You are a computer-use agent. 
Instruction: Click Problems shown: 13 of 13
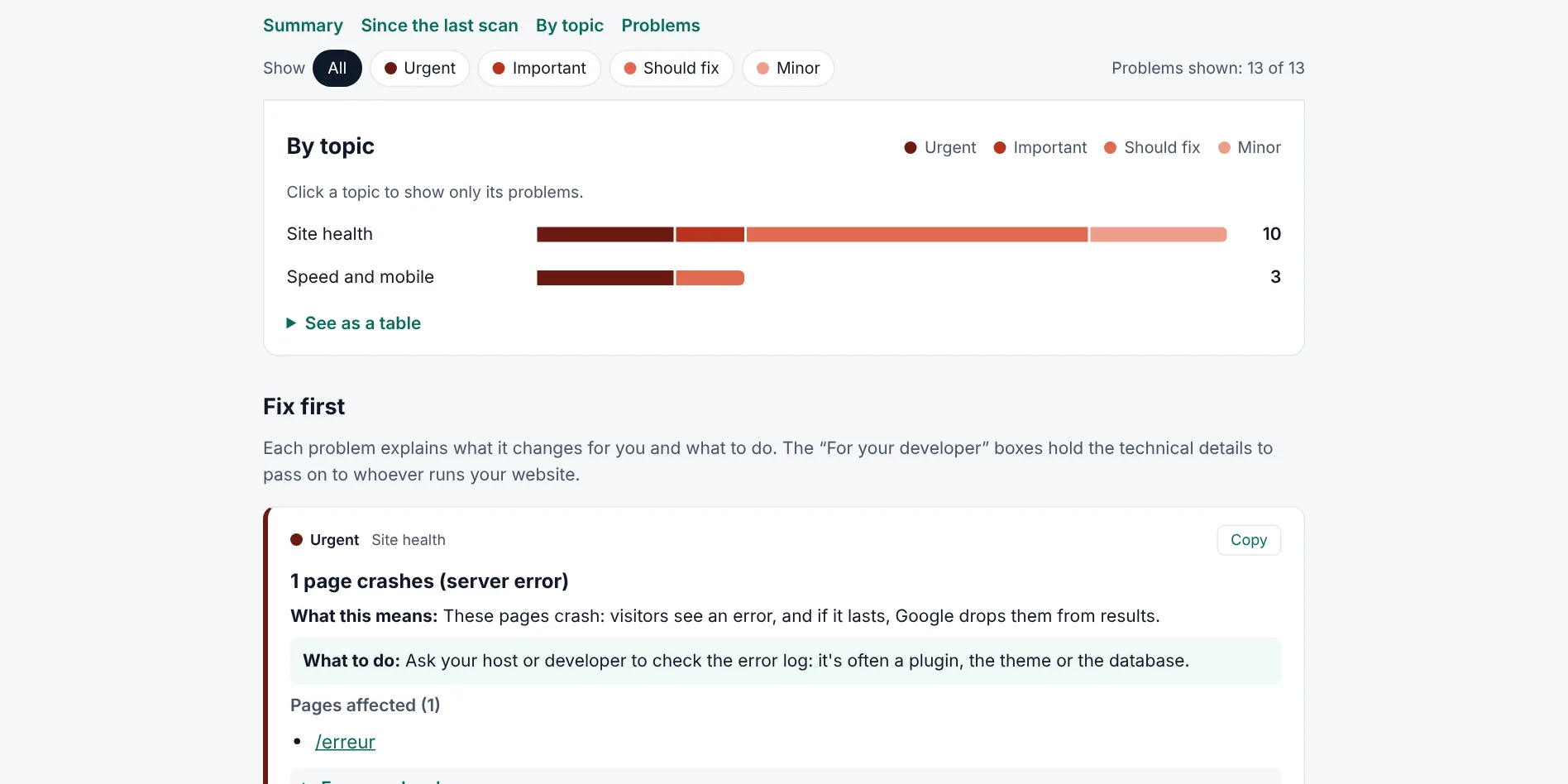pos(1208,68)
